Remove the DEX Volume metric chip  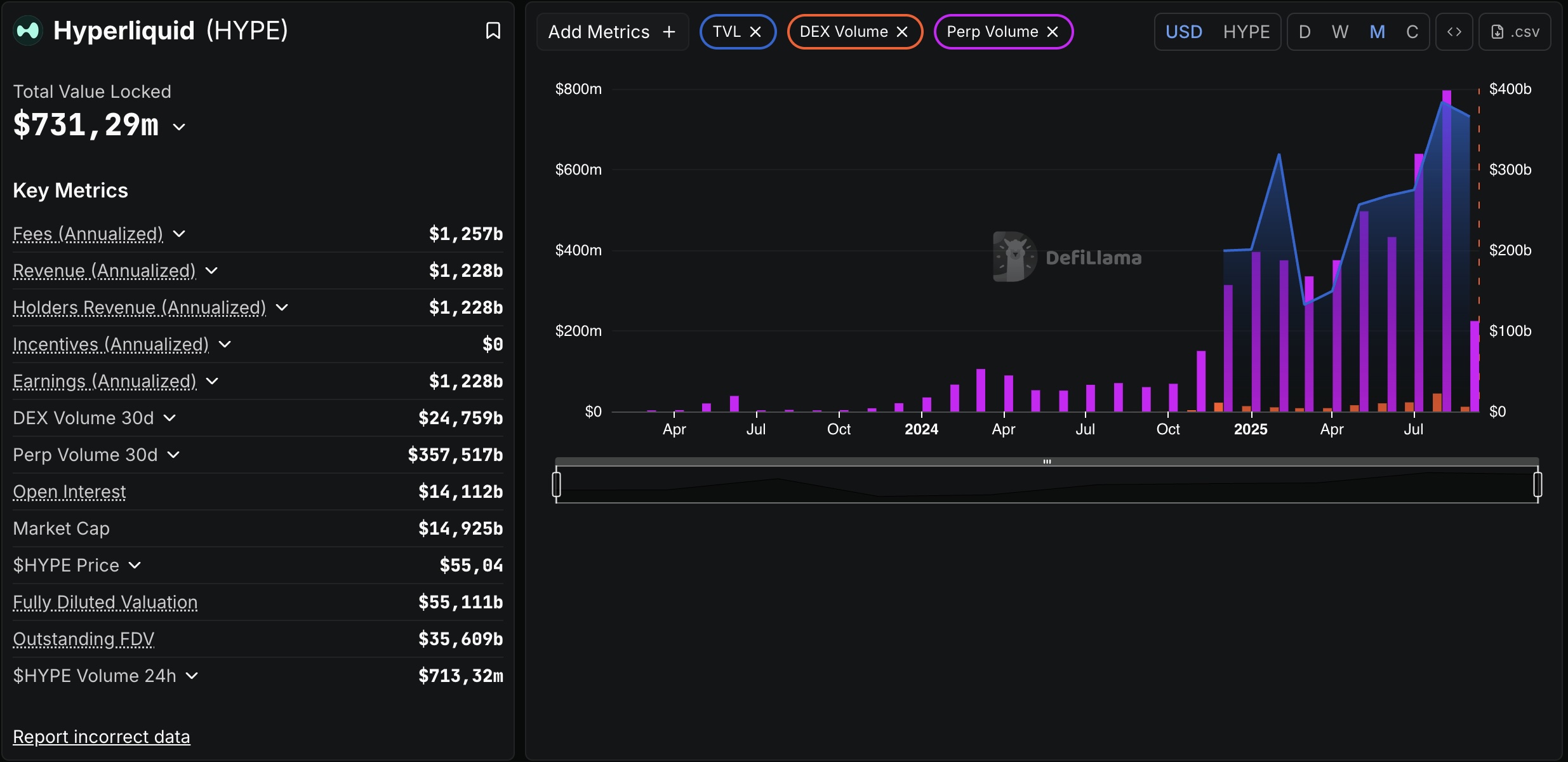[x=902, y=32]
